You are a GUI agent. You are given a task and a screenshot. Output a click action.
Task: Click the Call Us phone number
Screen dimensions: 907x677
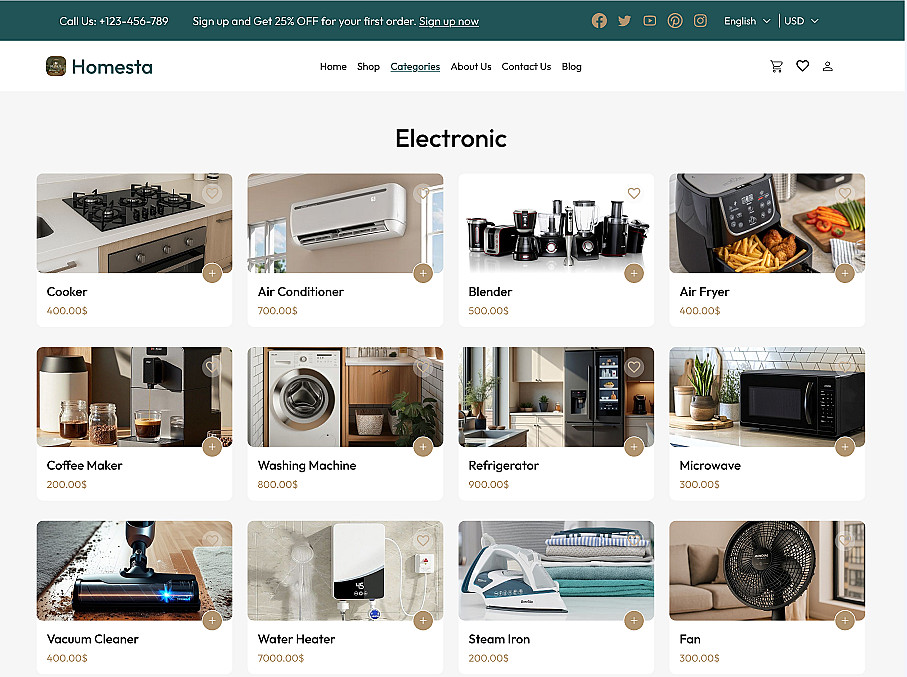(114, 21)
